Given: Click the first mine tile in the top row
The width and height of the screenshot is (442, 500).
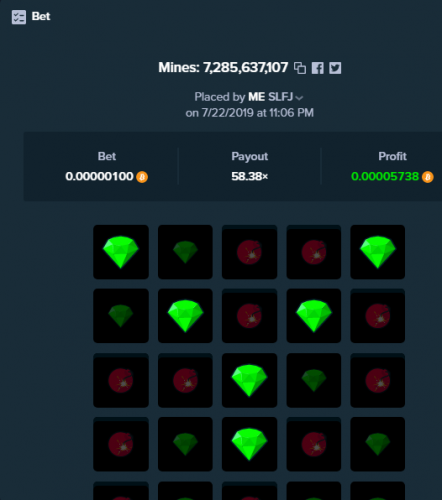Looking at the screenshot, I should coord(249,252).
